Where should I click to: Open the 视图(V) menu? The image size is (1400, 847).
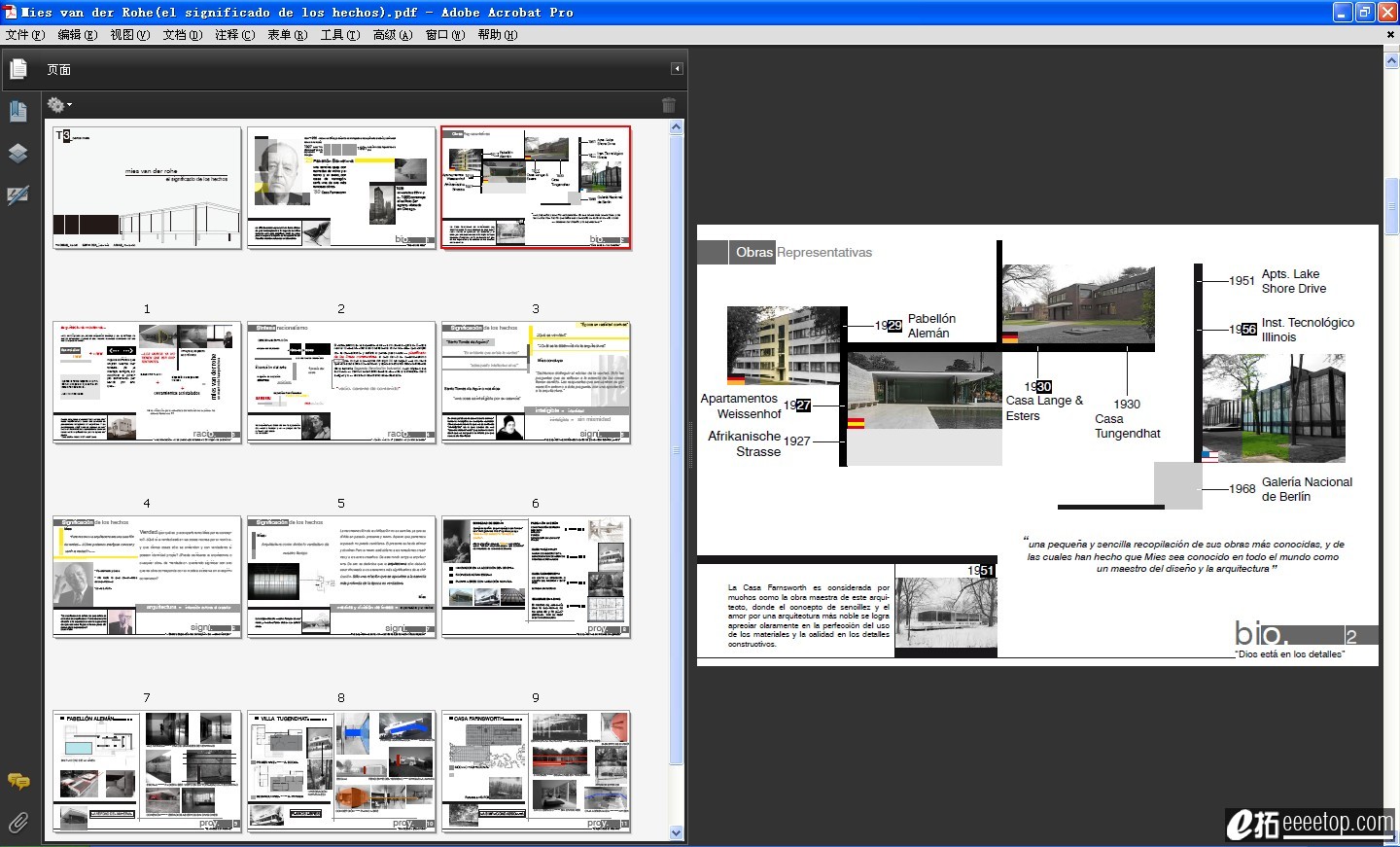130,34
